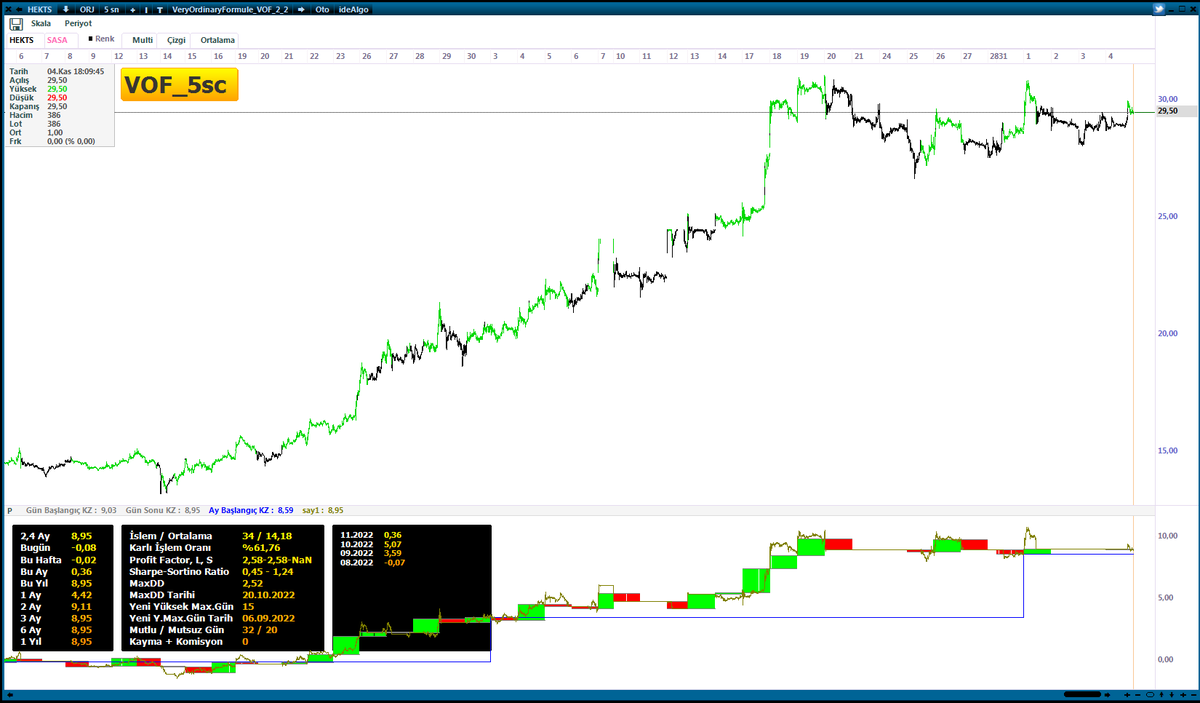Click the arrow right of the bottom scrollbar
The image size is (1200, 703).
(x=1107, y=695)
